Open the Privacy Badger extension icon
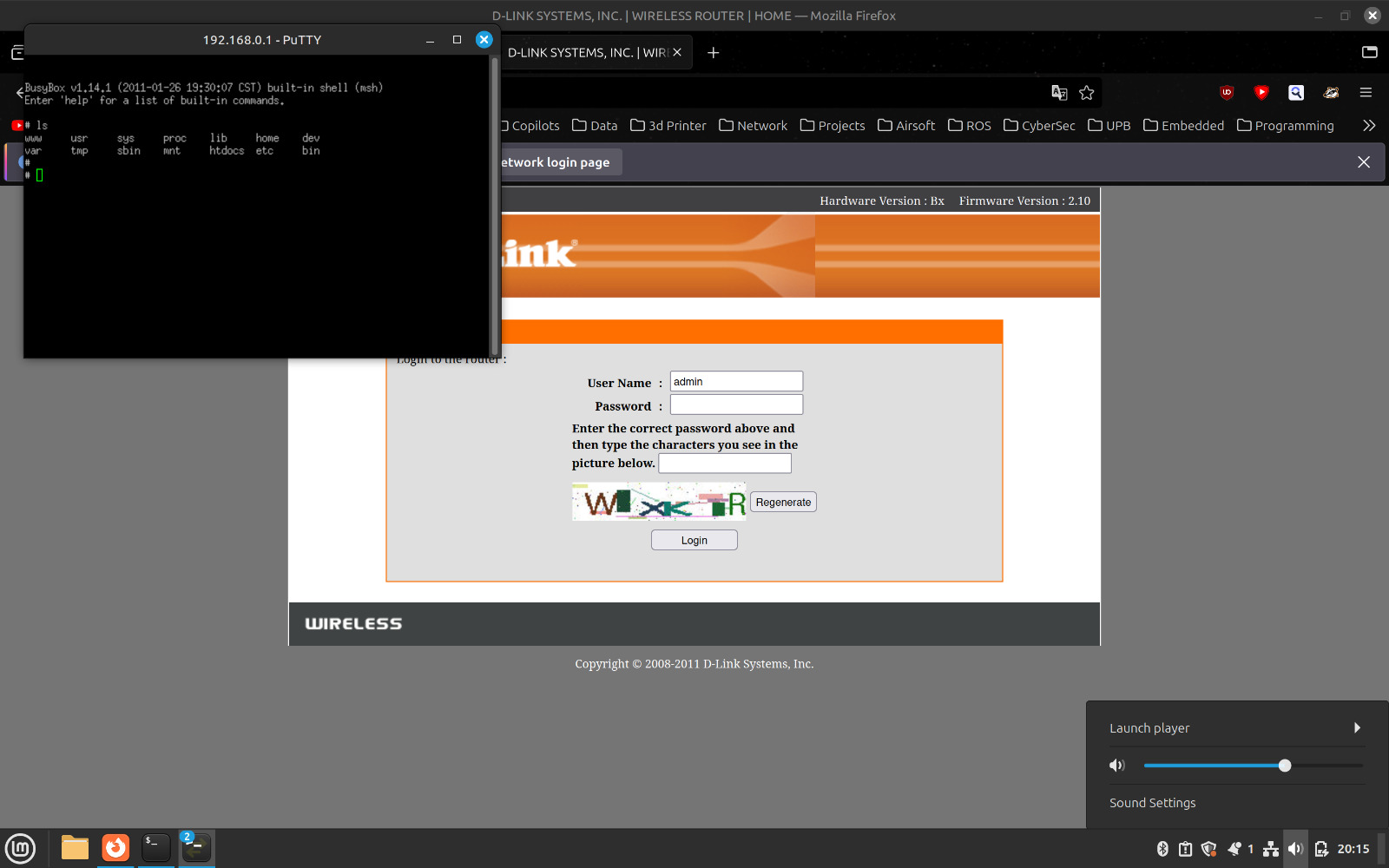This screenshot has height=868, width=1389. 1331,92
